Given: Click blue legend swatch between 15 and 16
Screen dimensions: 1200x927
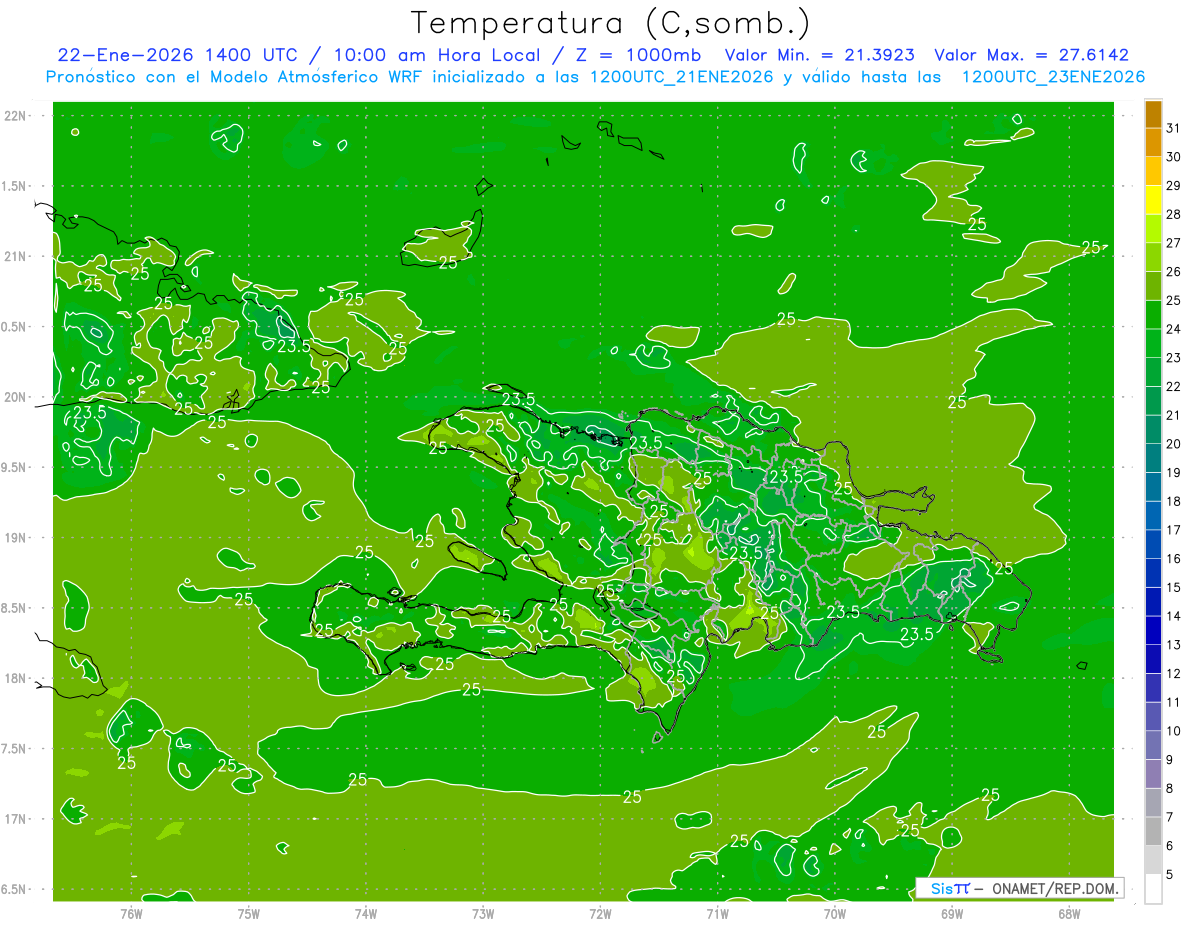Looking at the screenshot, I should (x=1153, y=573).
